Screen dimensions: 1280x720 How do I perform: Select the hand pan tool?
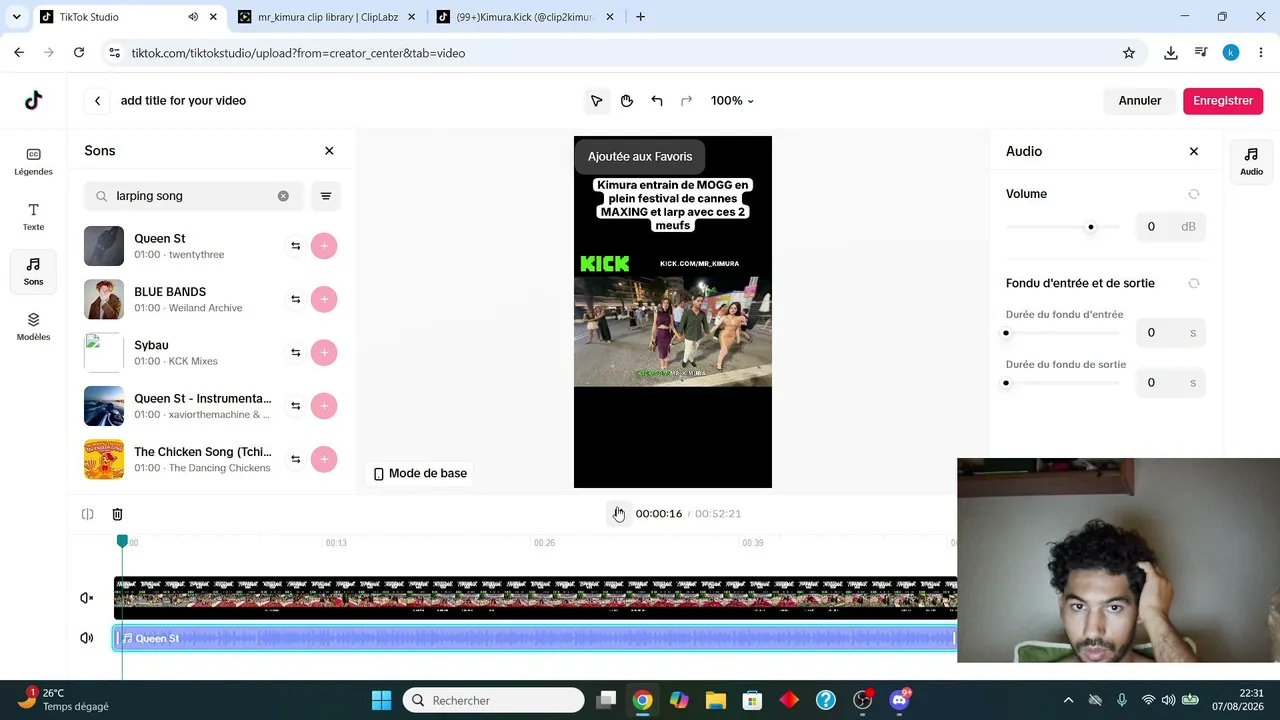click(x=627, y=100)
